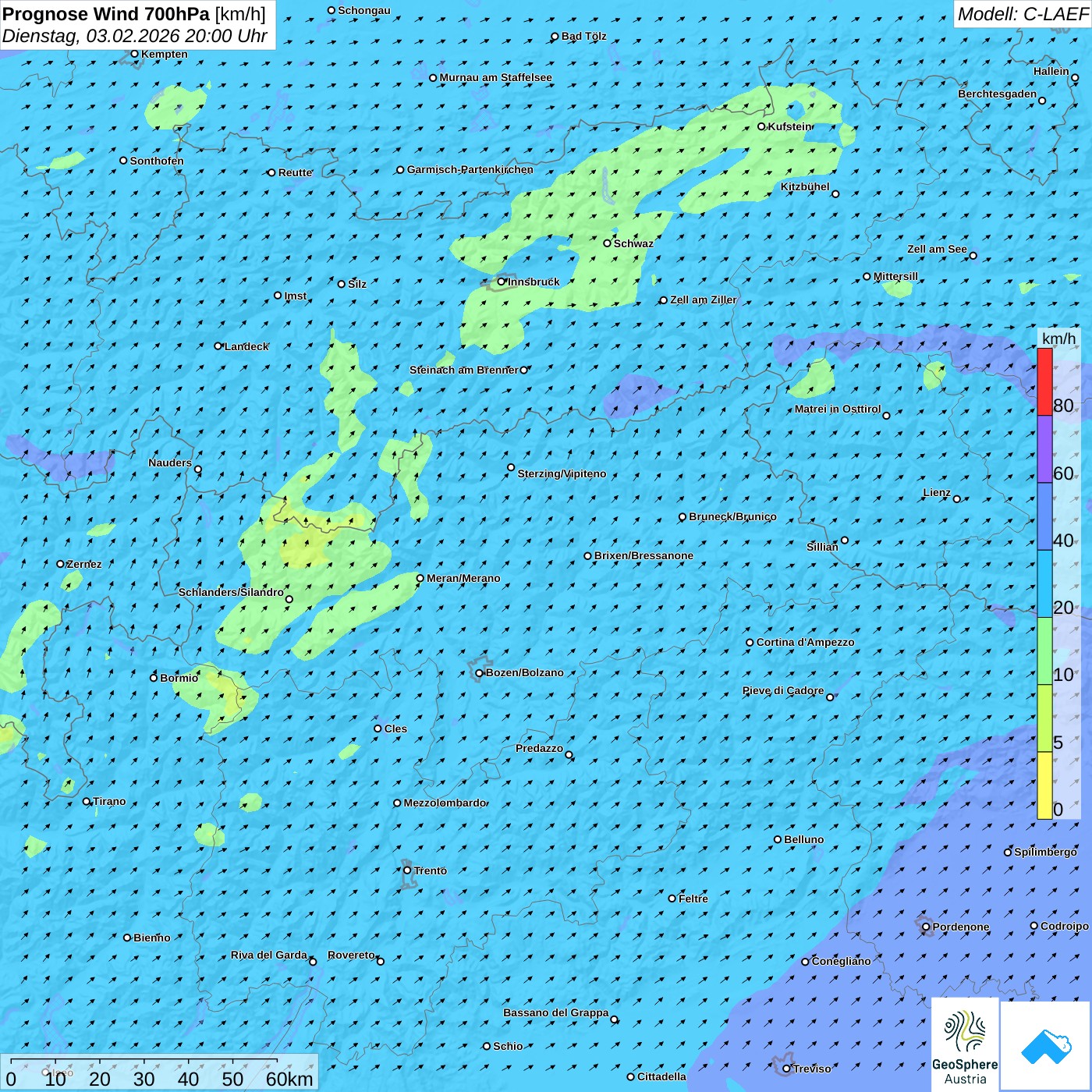Viewport: 1092px width, 1092px height.
Task: Select the Zell am See label
Action: point(937,249)
